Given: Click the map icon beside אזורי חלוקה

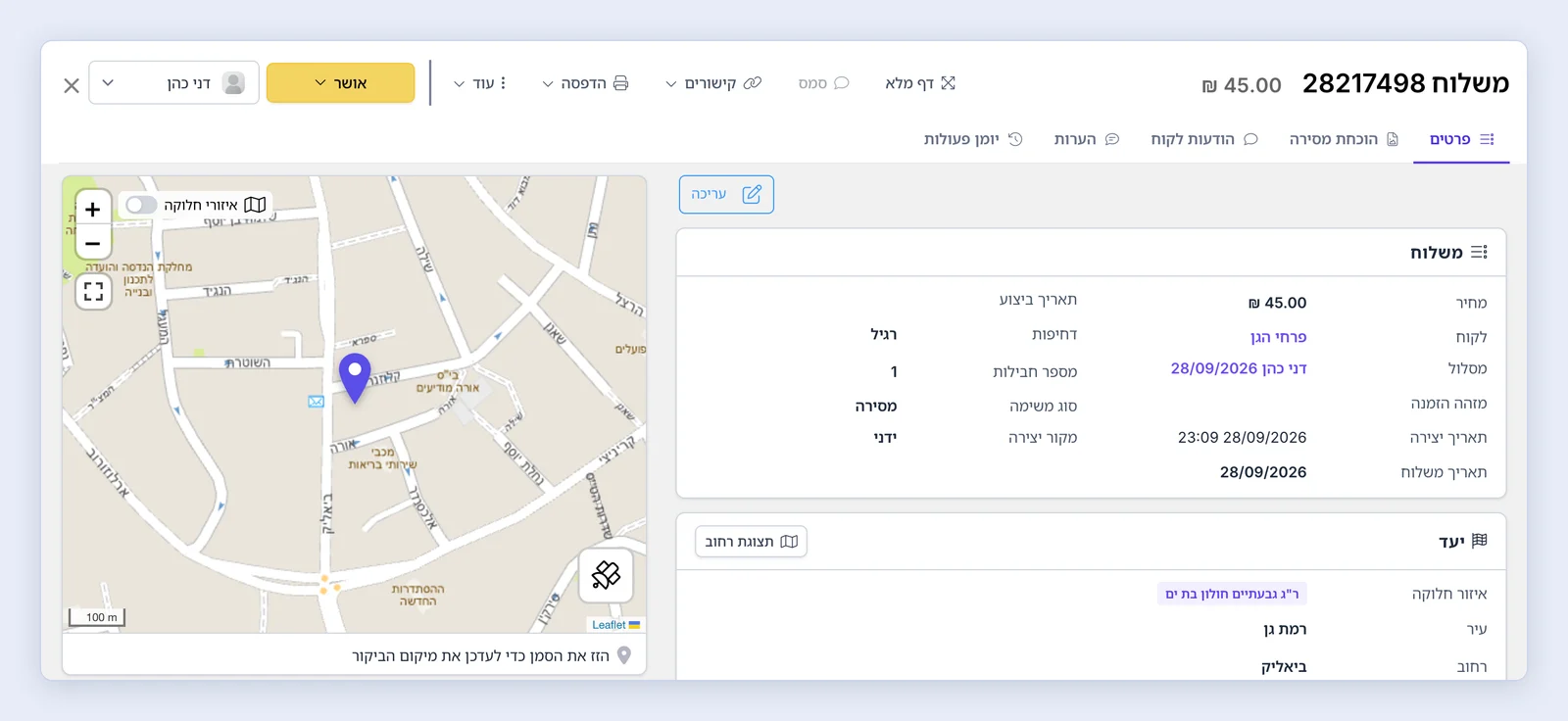Looking at the screenshot, I should click(x=255, y=205).
